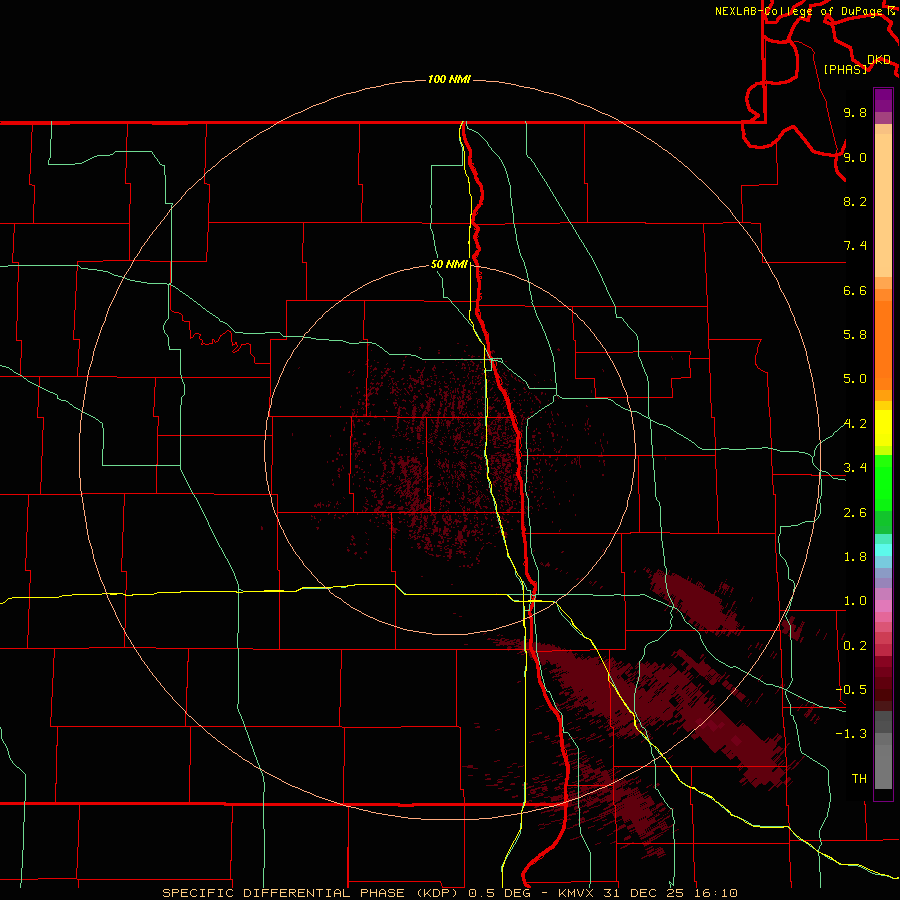
Task: Click the 5.8 value on the color scale
Action: 855,335
